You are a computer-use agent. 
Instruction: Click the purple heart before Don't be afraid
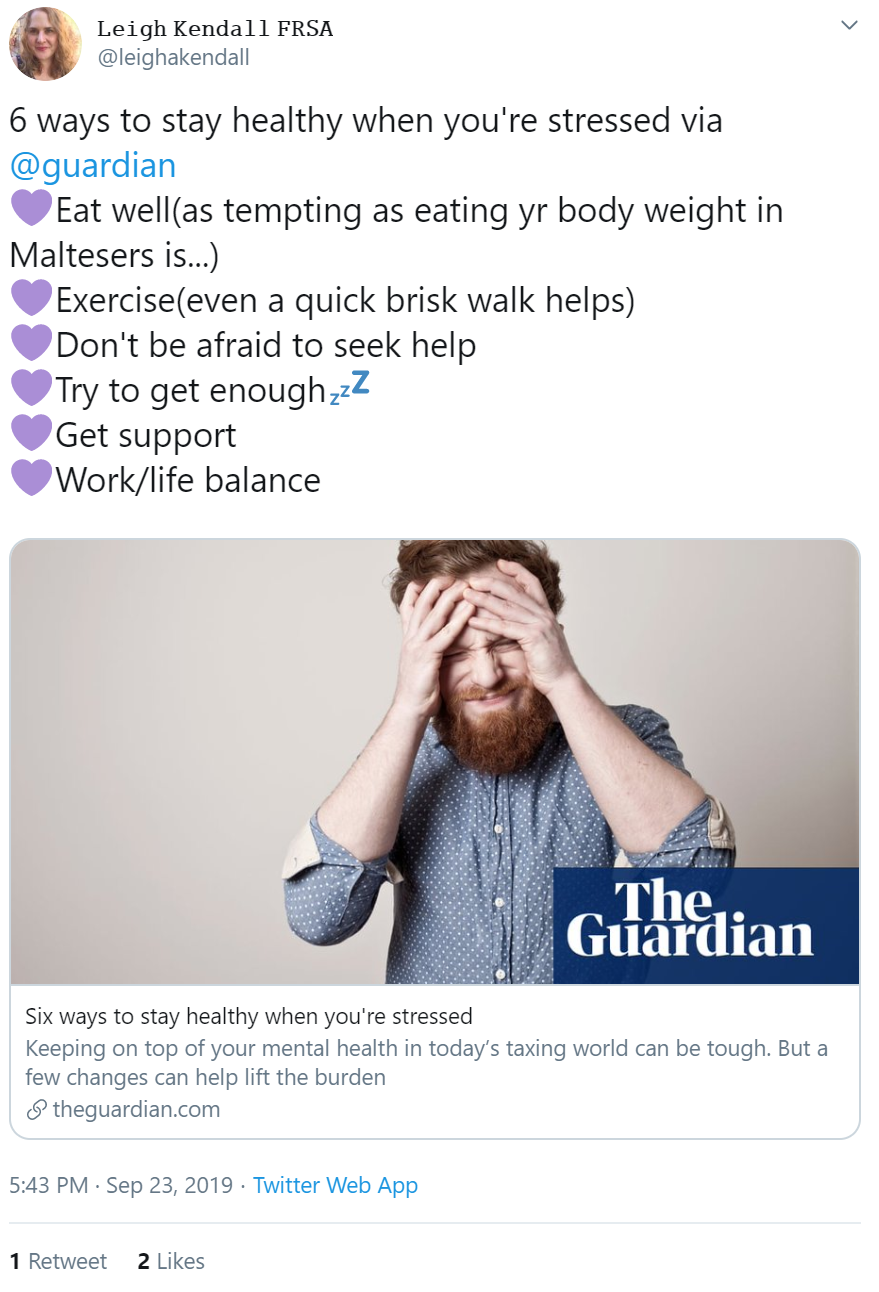coord(31,345)
